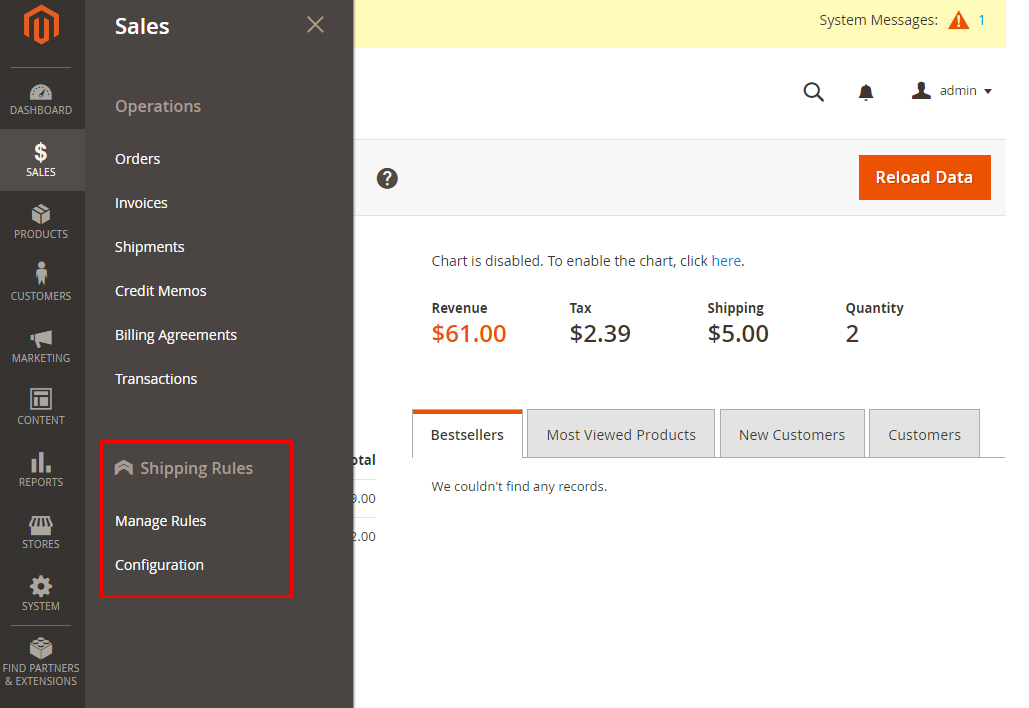Click the question mark help icon
Viewport: 1029px width, 708px height.
pyautogui.click(x=387, y=178)
